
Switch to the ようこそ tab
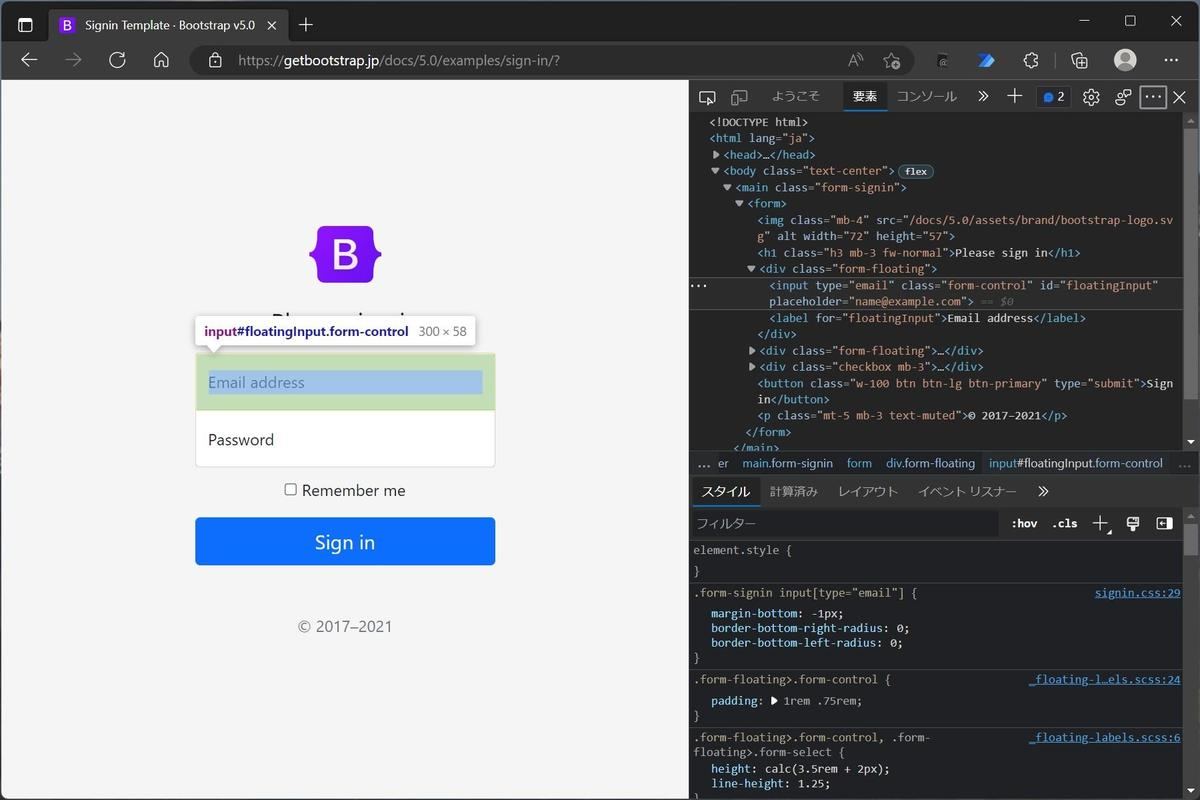pyautogui.click(x=795, y=96)
